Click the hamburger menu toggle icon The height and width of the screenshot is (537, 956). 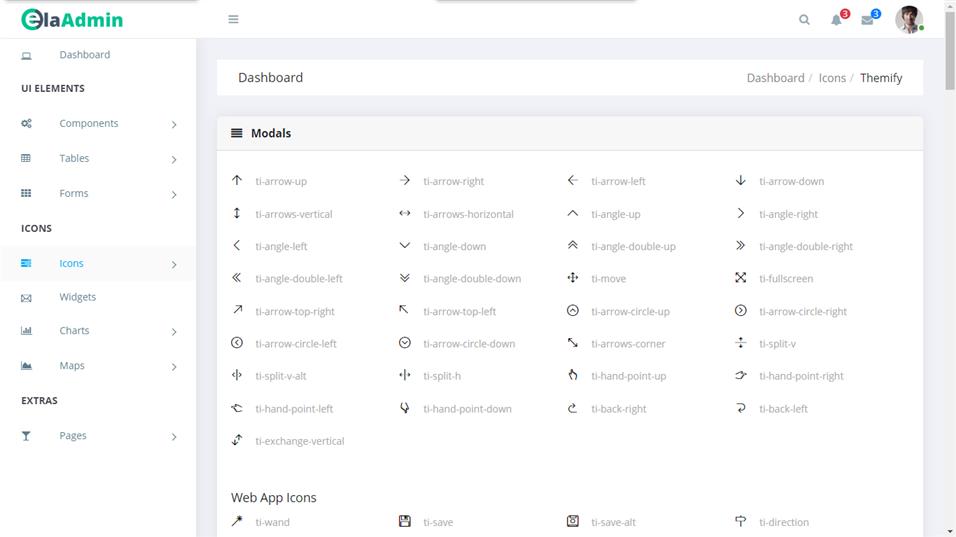click(233, 19)
